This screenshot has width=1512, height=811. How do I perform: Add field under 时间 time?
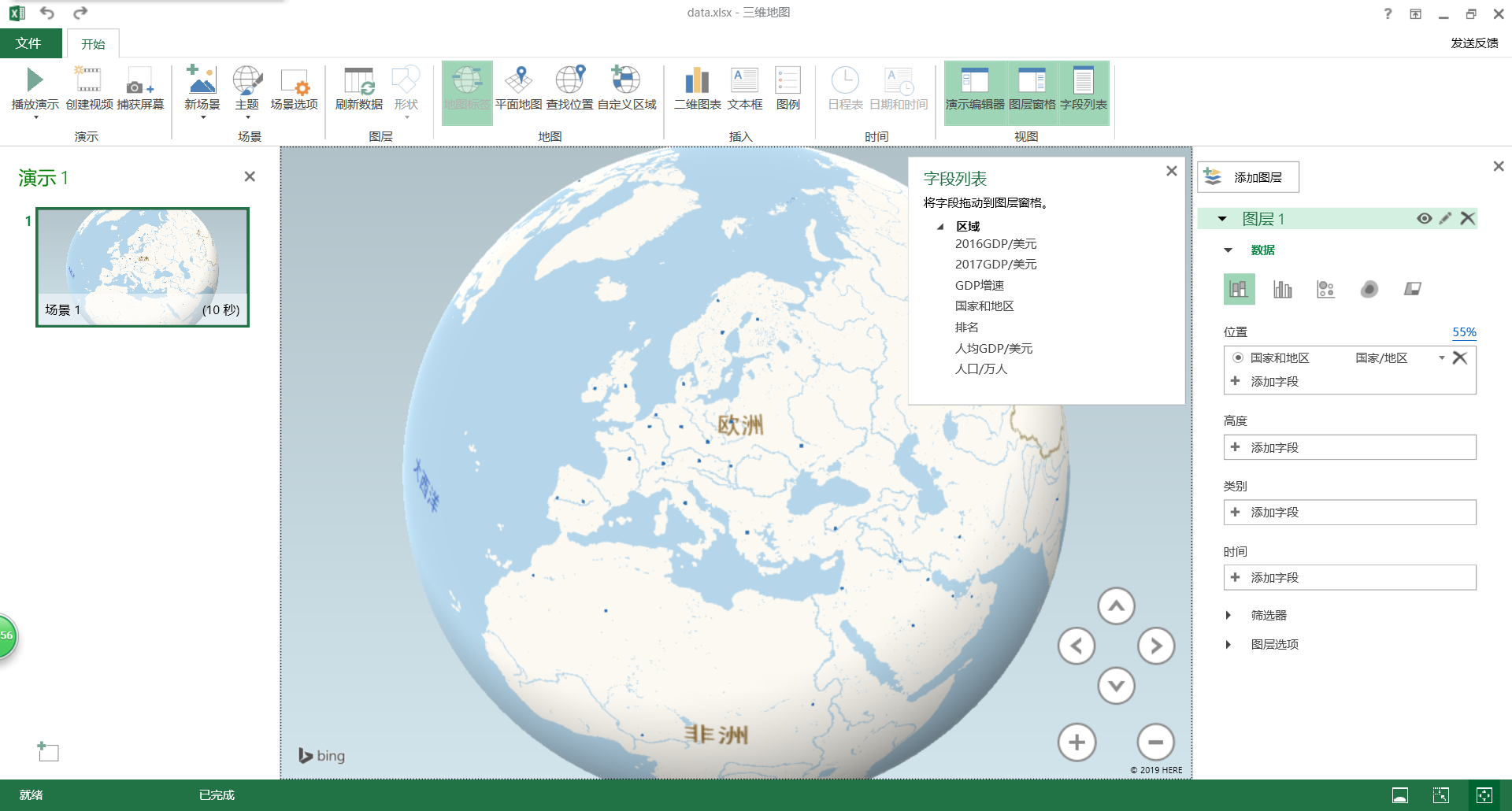pyautogui.click(x=1350, y=577)
